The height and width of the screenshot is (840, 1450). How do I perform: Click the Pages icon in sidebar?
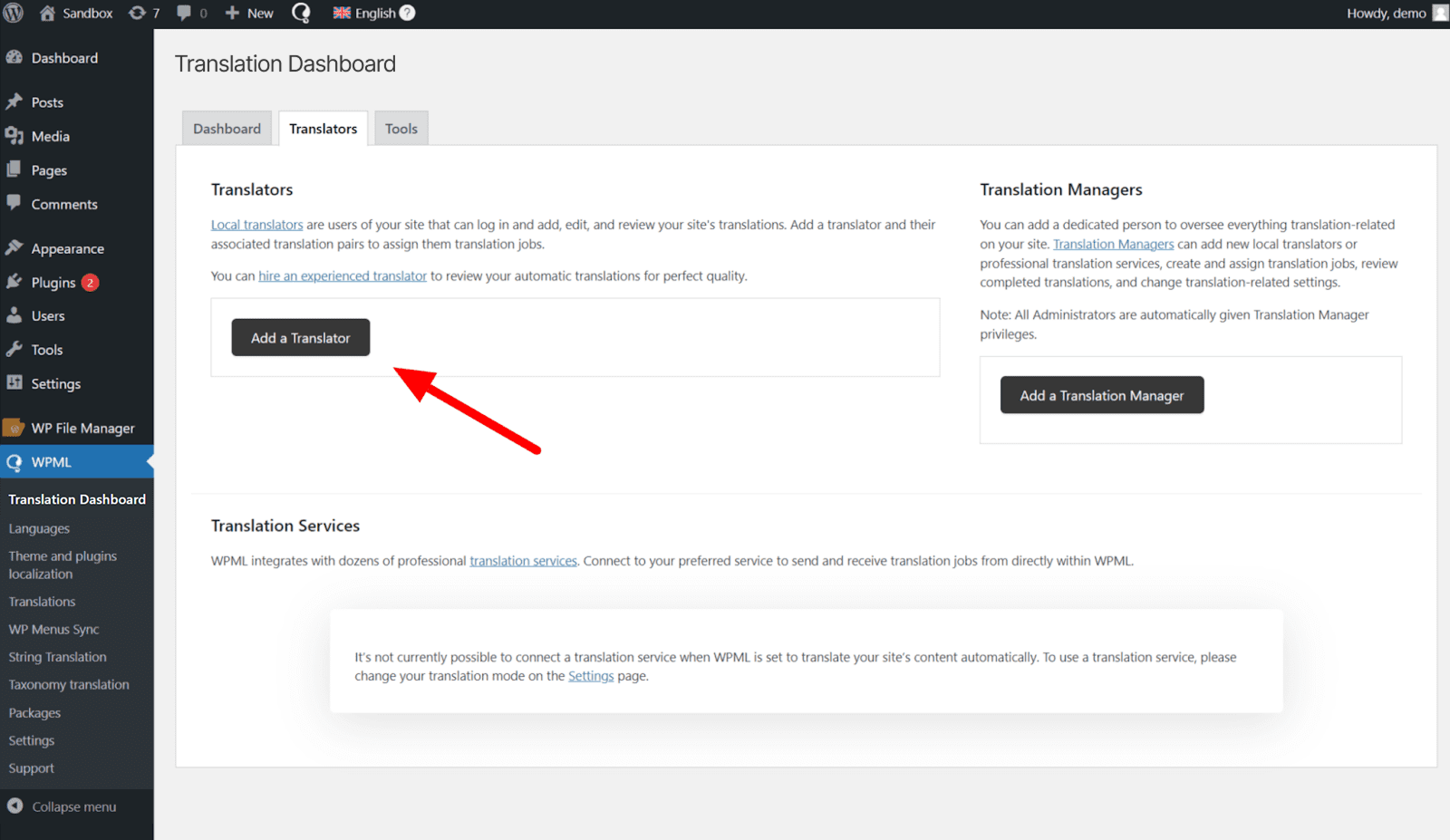(x=14, y=169)
